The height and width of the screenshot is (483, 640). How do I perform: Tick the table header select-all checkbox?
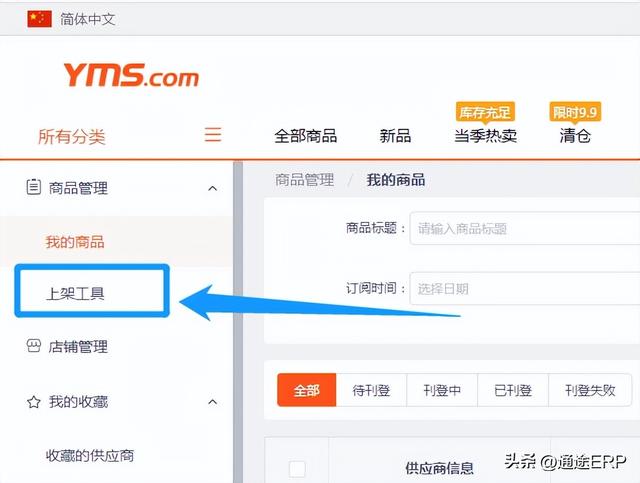click(297, 468)
